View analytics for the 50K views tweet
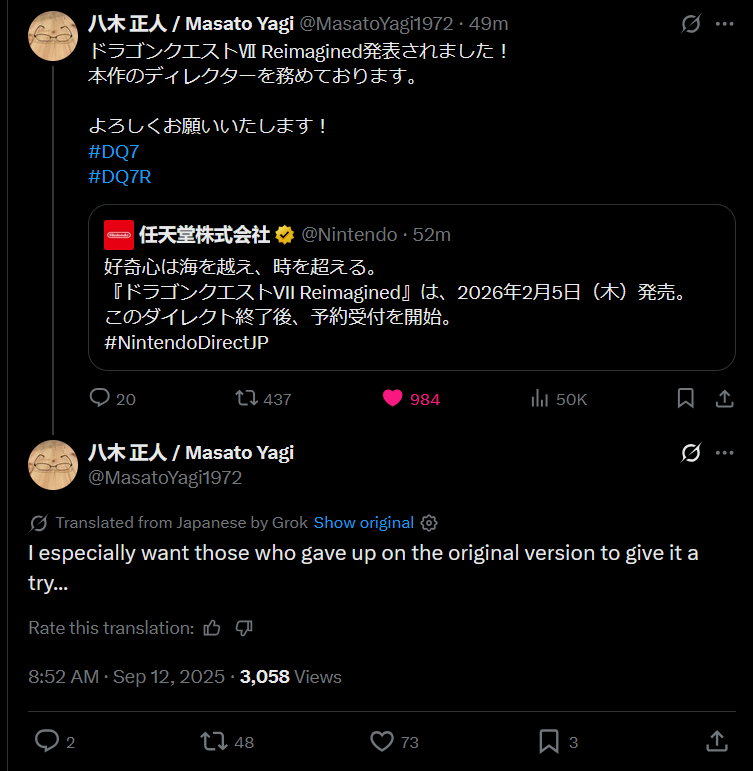Screen dimensions: 753x771 pos(540,398)
